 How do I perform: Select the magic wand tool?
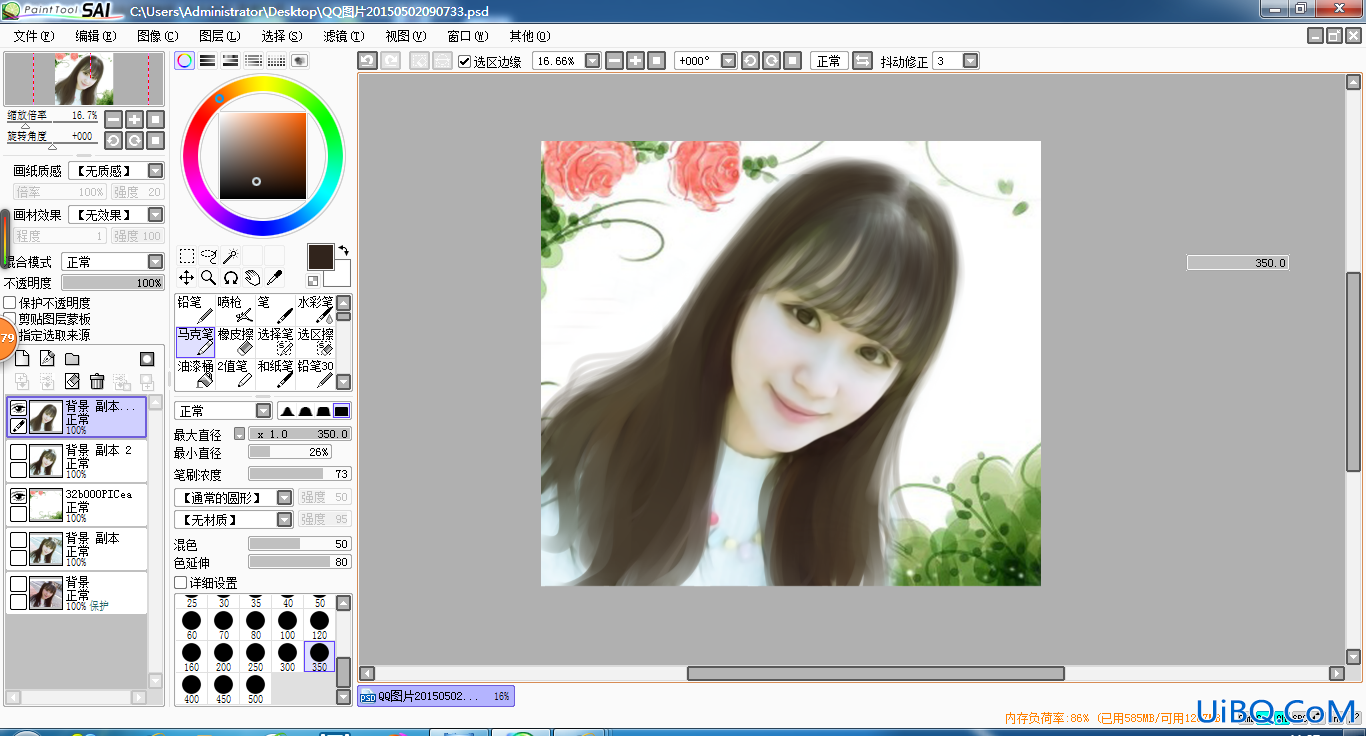coord(230,256)
